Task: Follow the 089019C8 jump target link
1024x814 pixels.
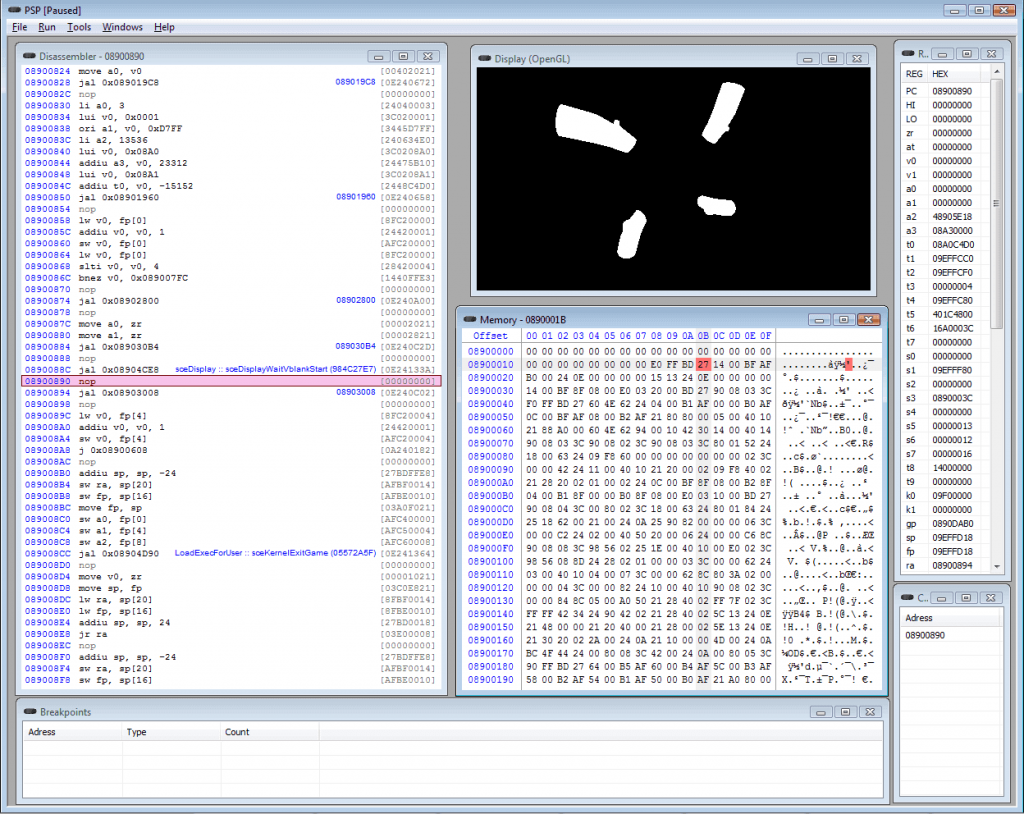Action: point(355,82)
